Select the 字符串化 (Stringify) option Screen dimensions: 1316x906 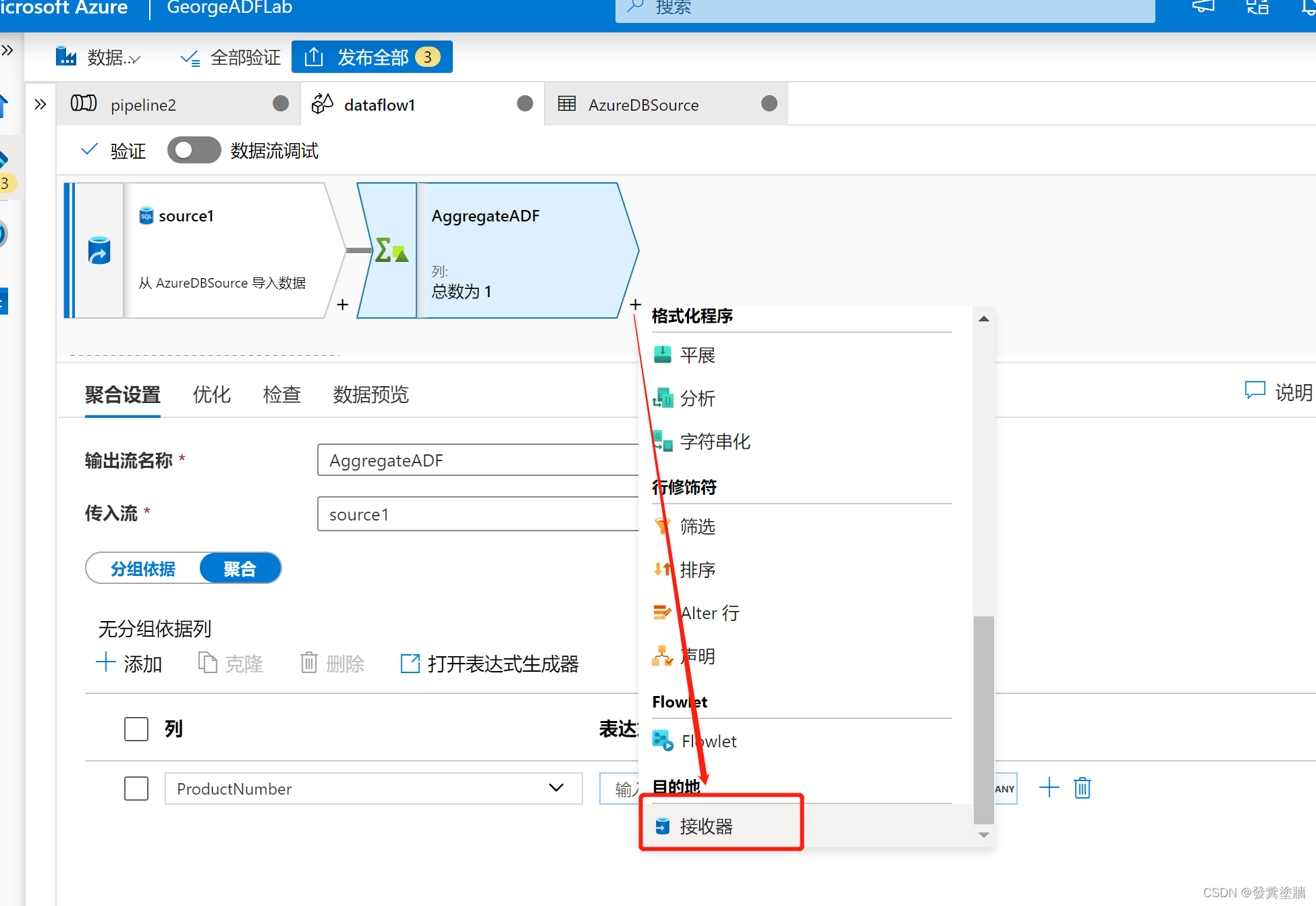(715, 442)
